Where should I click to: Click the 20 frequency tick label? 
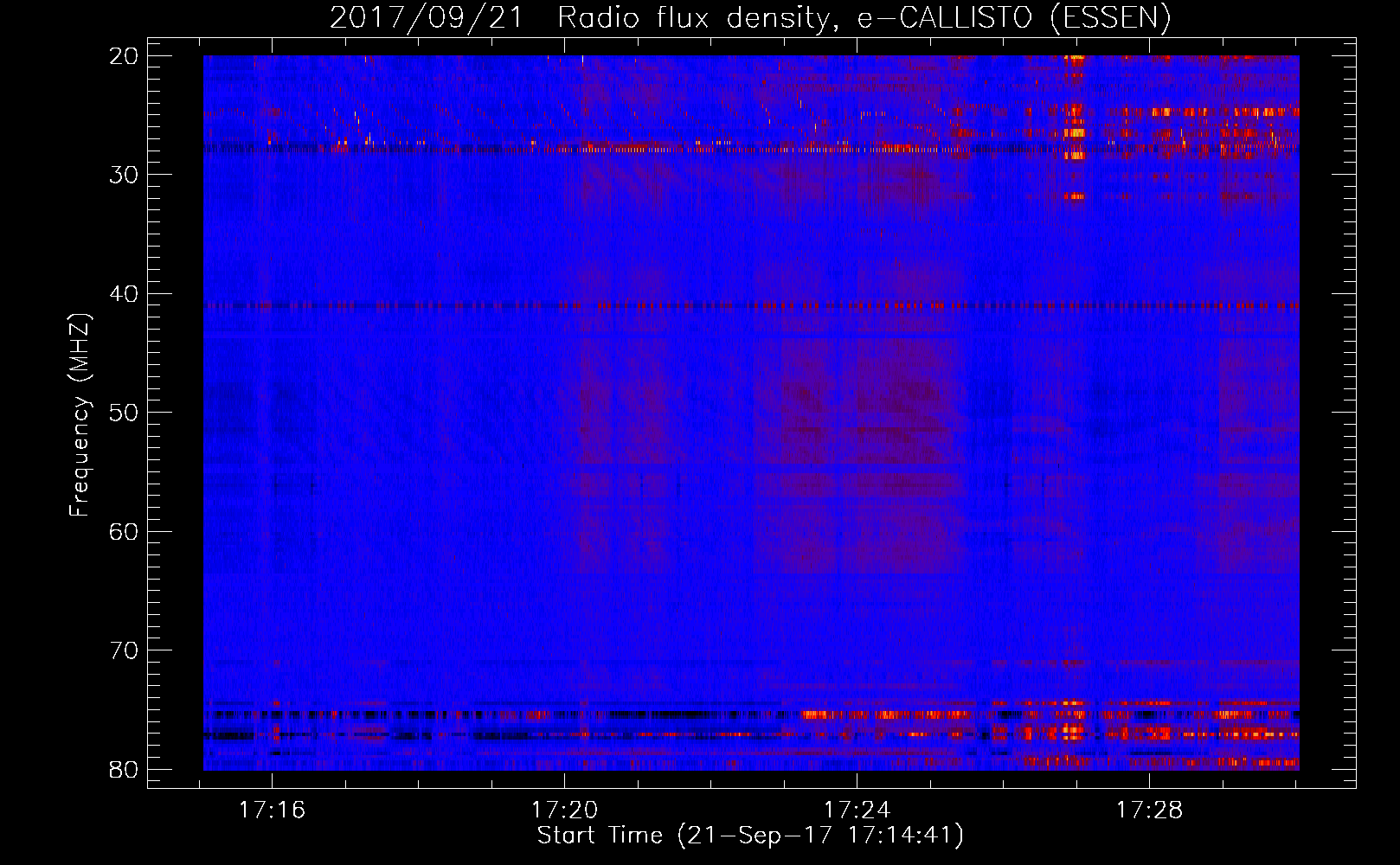[125, 56]
